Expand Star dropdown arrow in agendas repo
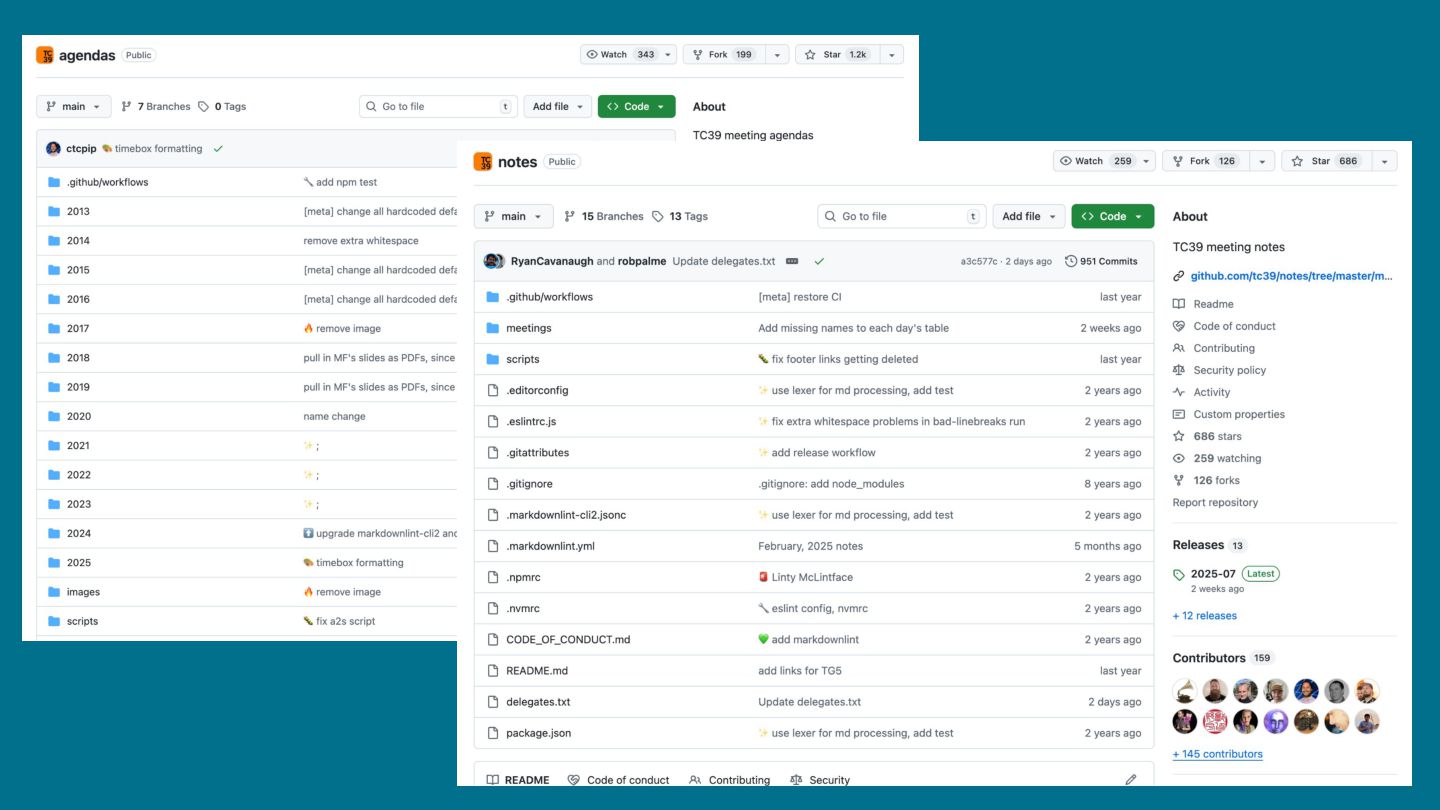The height and width of the screenshot is (810, 1440). click(x=892, y=54)
